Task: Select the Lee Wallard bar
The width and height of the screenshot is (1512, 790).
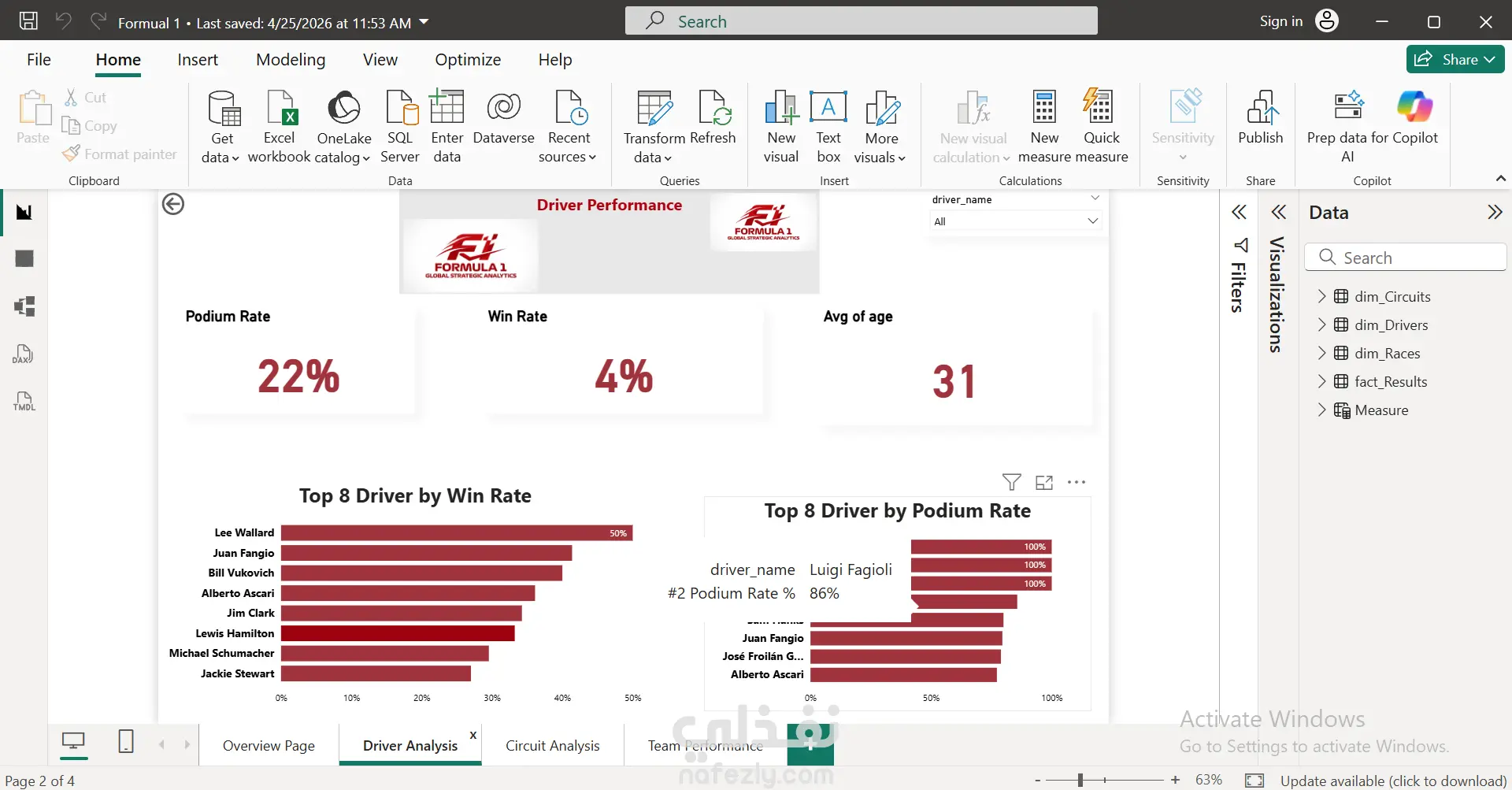Action: pyautogui.click(x=457, y=533)
